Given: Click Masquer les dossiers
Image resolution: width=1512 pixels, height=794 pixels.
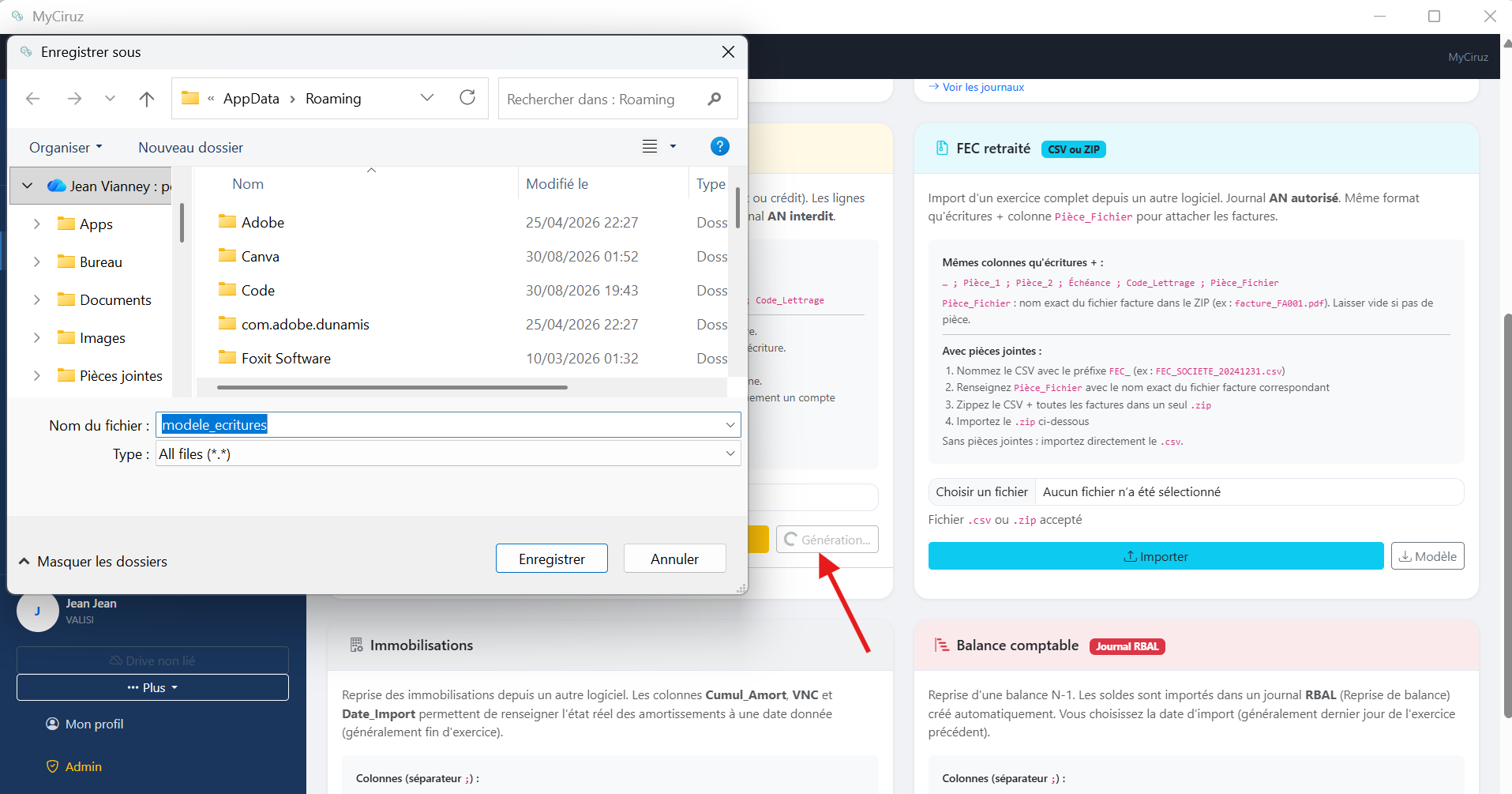Looking at the screenshot, I should (x=93, y=562).
